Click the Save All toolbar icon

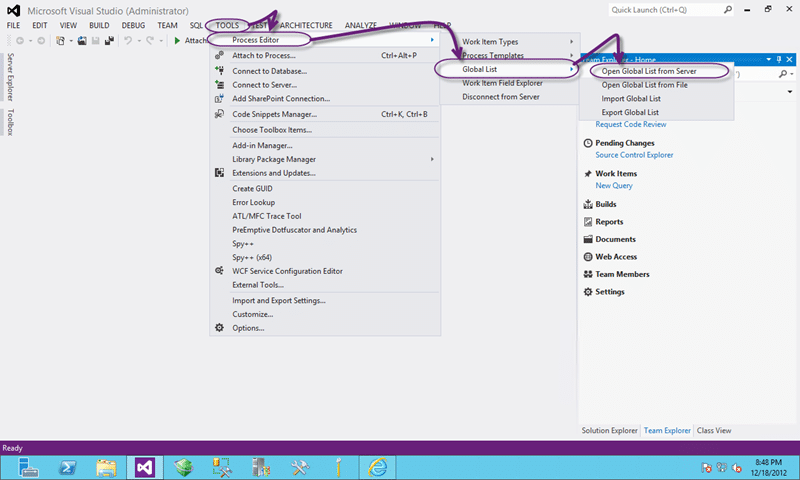(x=109, y=40)
